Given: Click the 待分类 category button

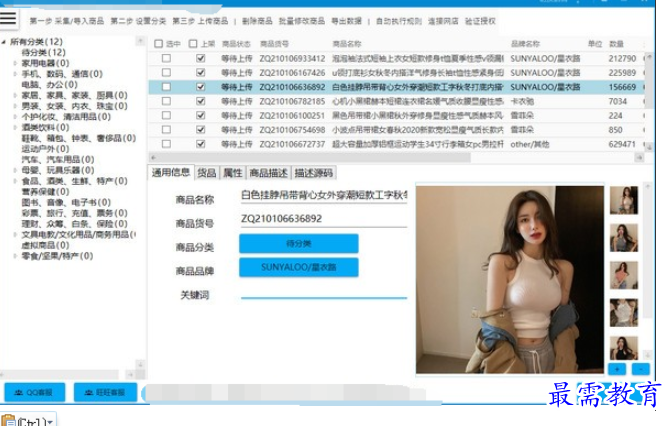Looking at the screenshot, I should tap(299, 244).
